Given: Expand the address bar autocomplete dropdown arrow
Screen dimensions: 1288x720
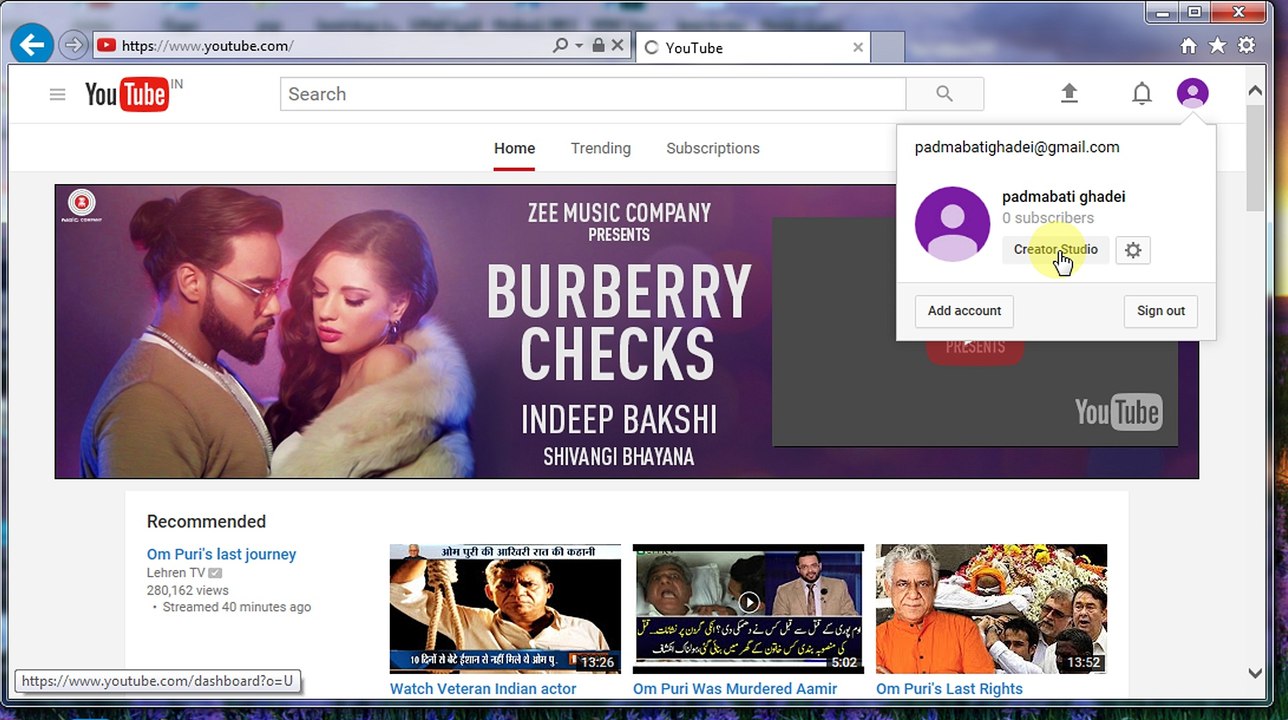Looking at the screenshot, I should (x=579, y=46).
